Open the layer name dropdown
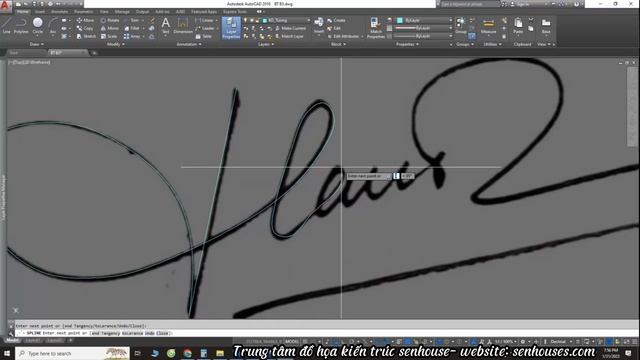Viewport: 640px width, 360px height. [x=287, y=20]
